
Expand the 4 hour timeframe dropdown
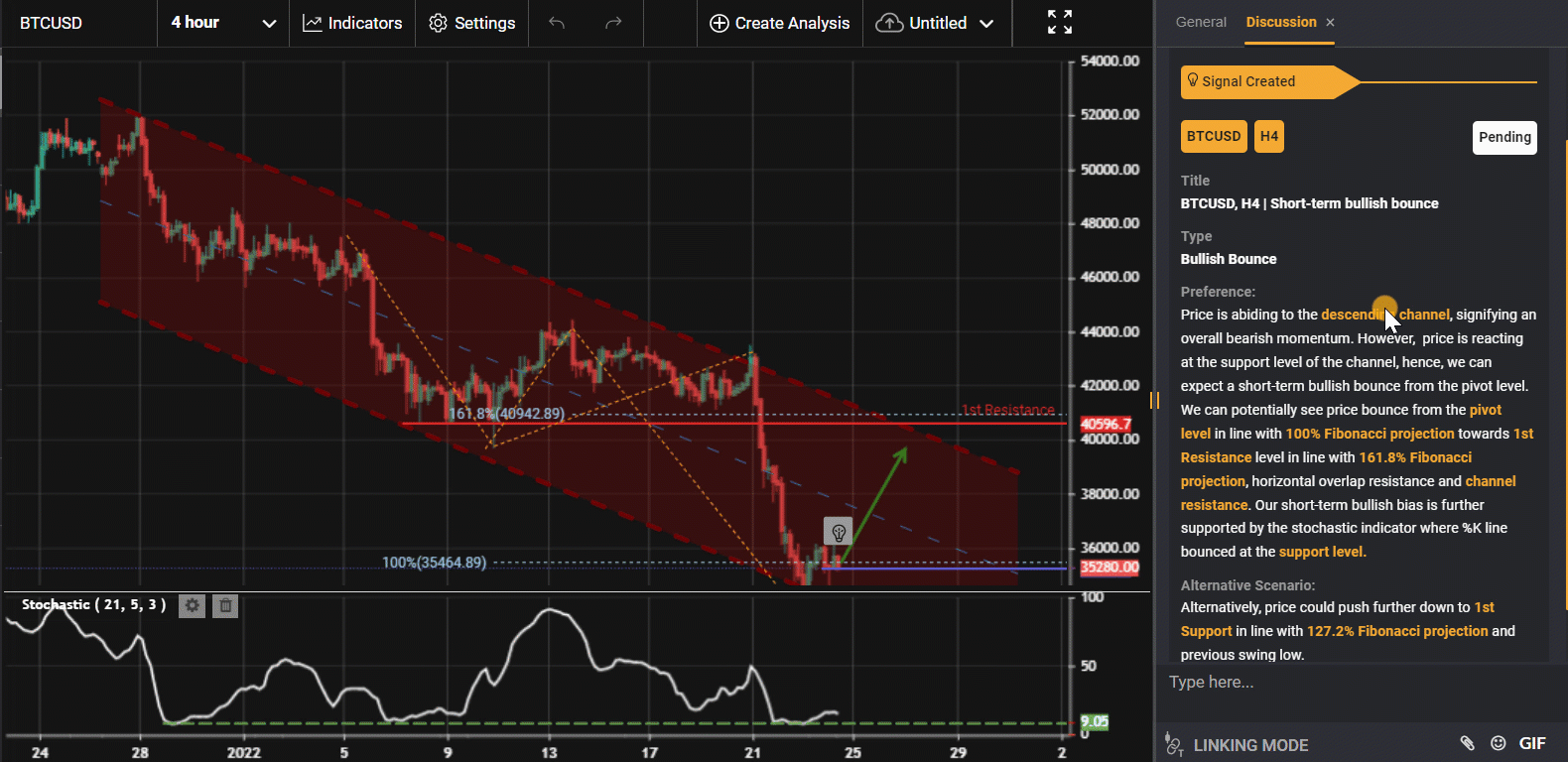[x=223, y=23]
